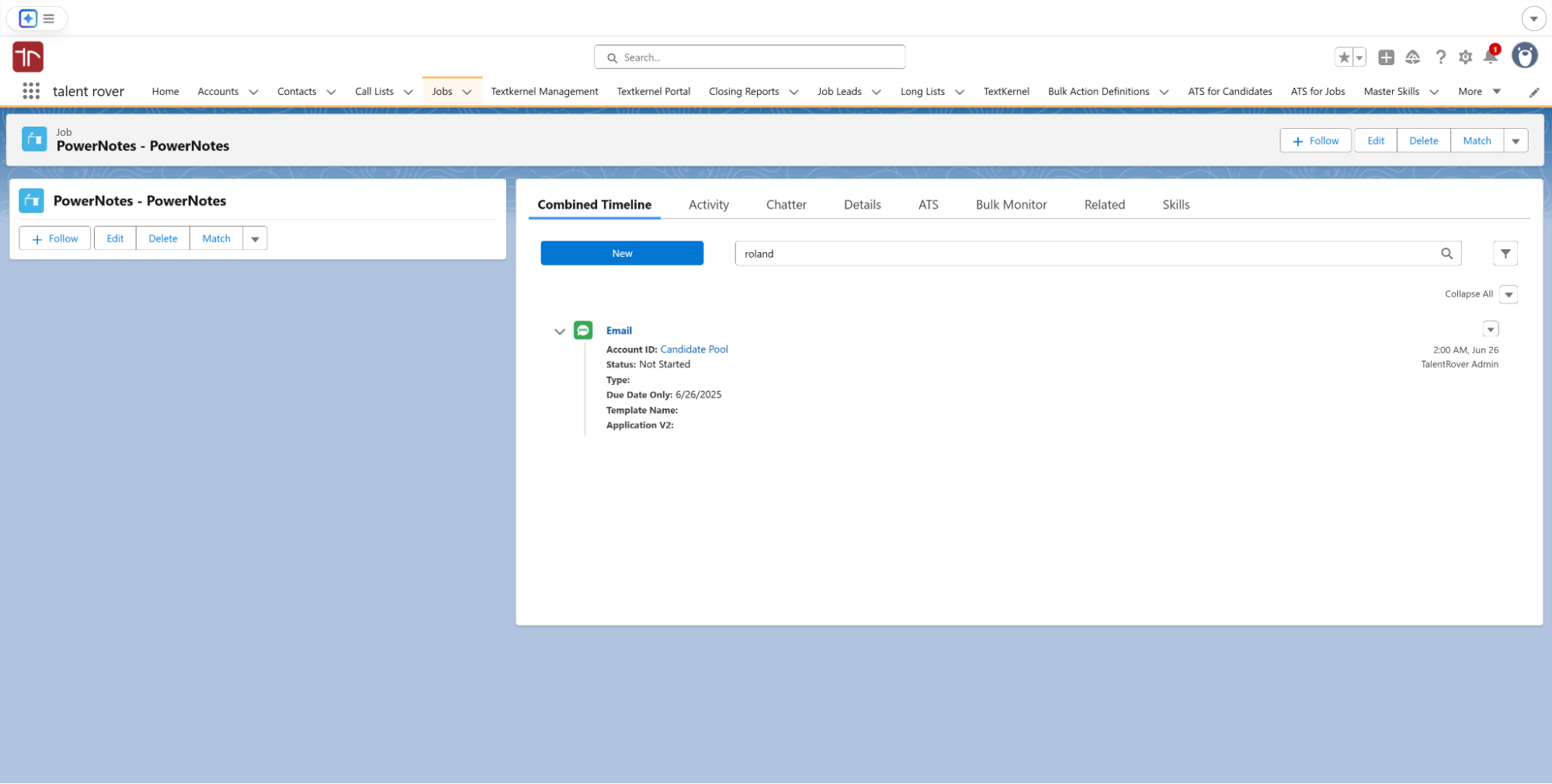Screen dimensions: 1552x784
Task: Expand the Accounts nav dropdown
Action: 253,92
